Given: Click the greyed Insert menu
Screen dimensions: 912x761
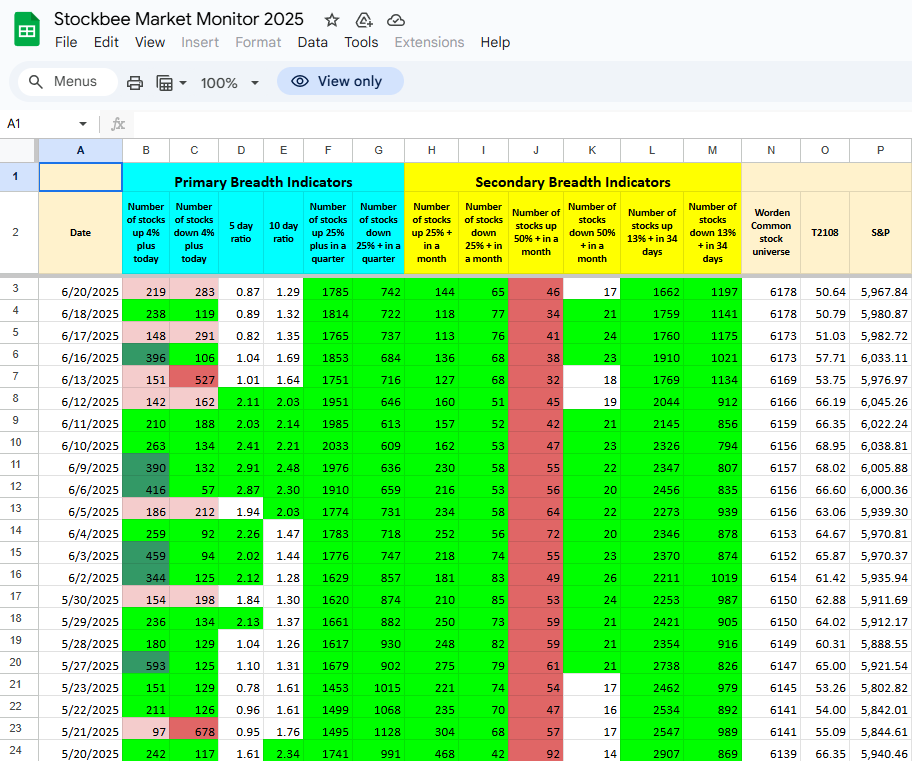Looking at the screenshot, I should click(x=200, y=42).
